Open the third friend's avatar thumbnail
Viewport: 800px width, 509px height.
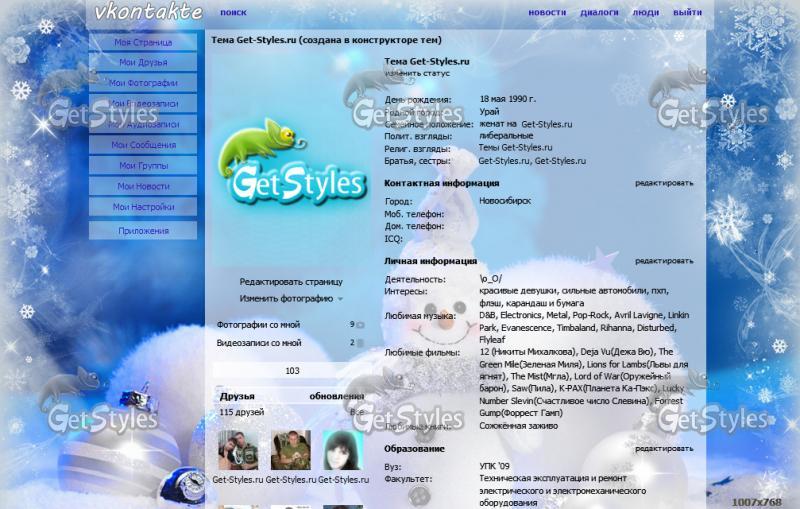342,450
